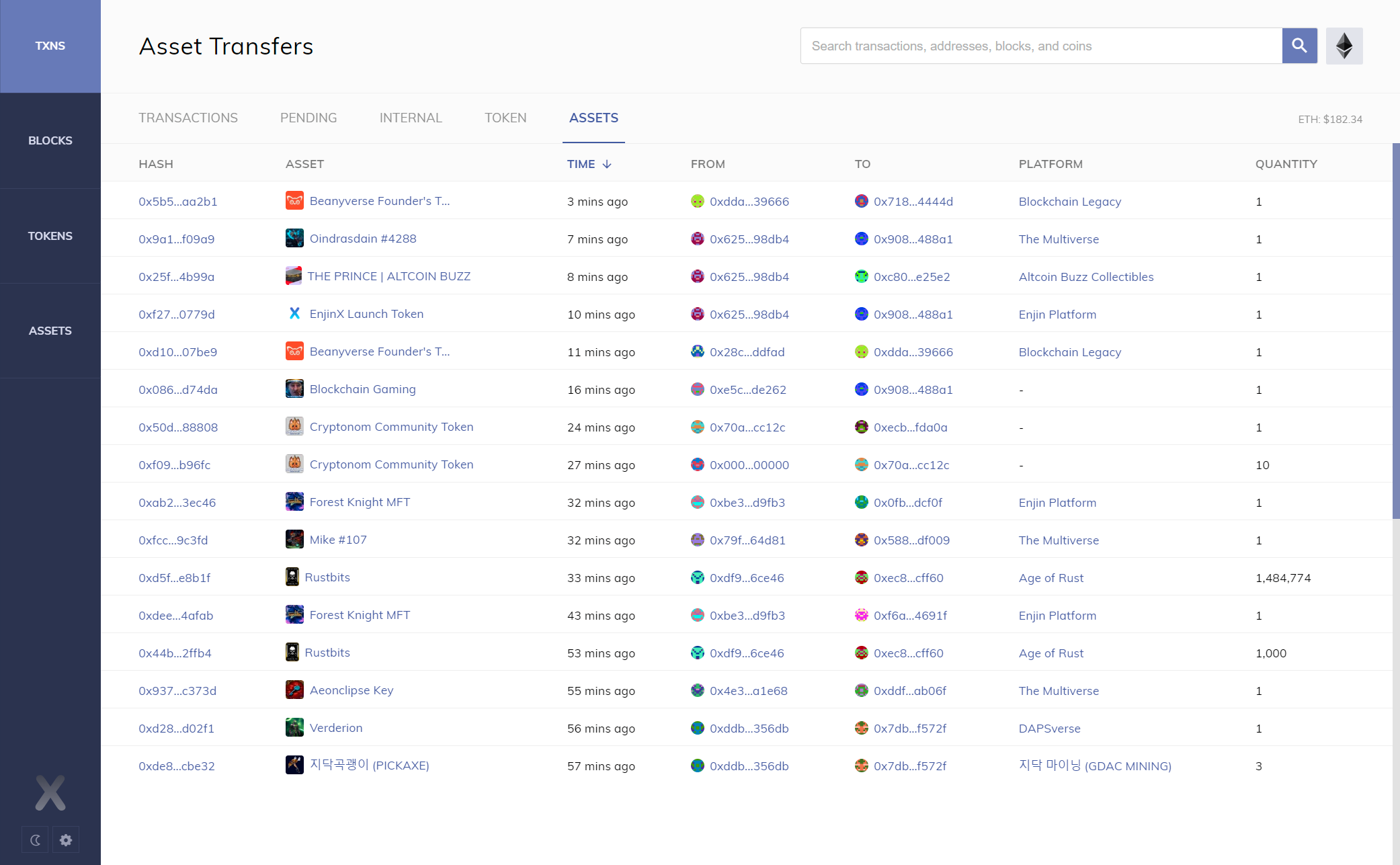Click identicon of recipient 0x718...4444d
The width and height of the screenshot is (1400, 865).
[x=862, y=201]
